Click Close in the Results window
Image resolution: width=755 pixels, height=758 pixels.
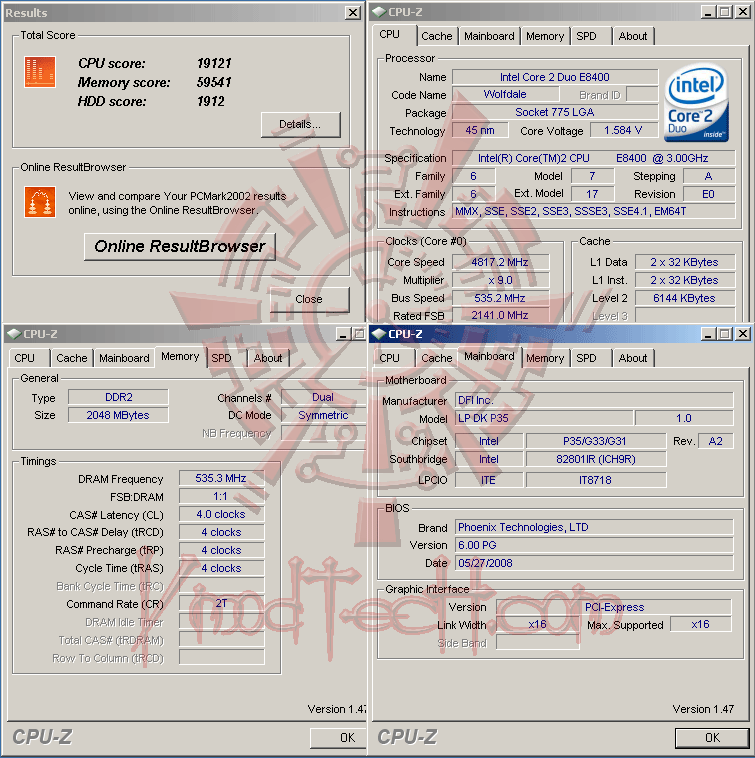click(x=309, y=299)
